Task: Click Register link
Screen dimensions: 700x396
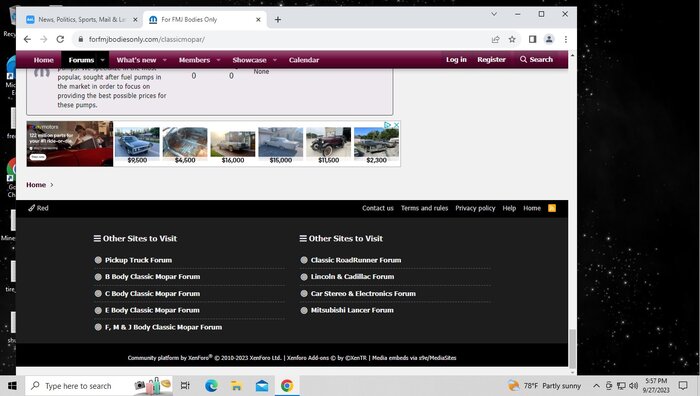Action: point(491,59)
